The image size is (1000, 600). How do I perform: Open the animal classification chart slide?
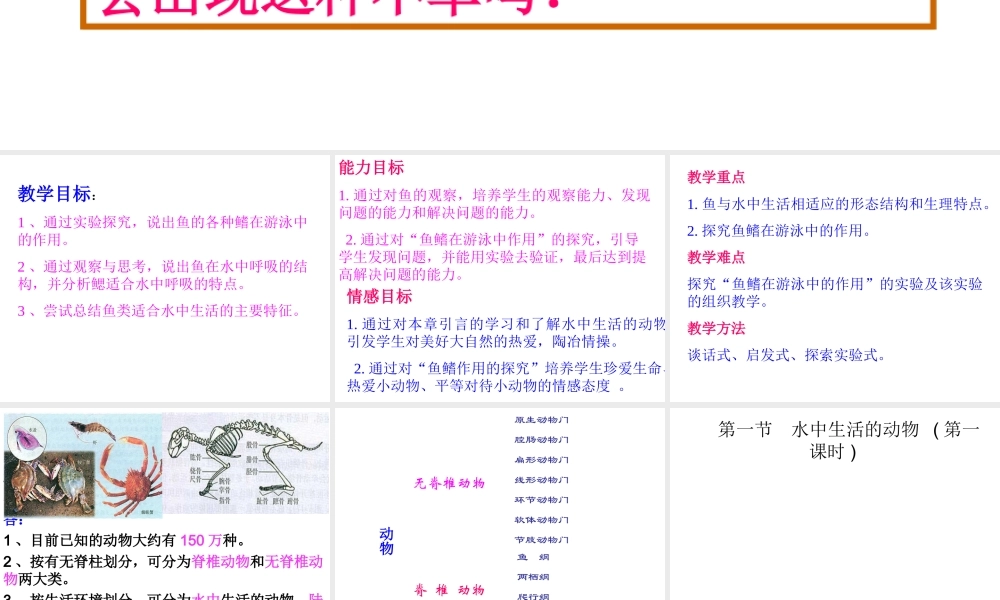(499, 504)
